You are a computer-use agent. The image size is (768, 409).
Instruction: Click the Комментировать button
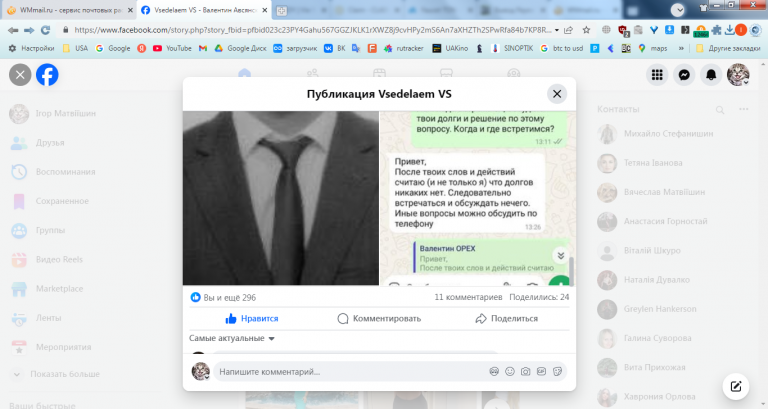379,318
